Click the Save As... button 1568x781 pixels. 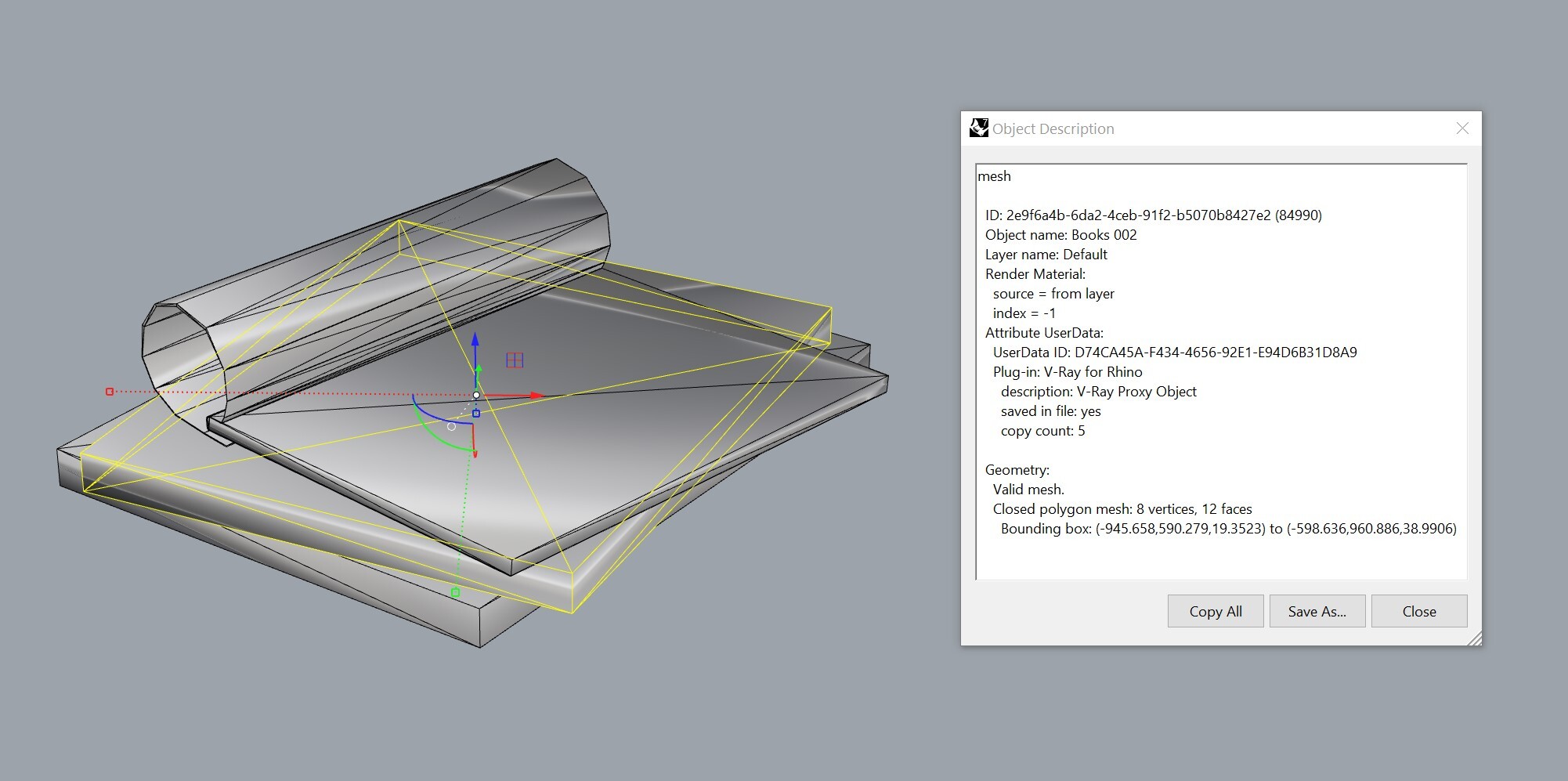[x=1317, y=611]
